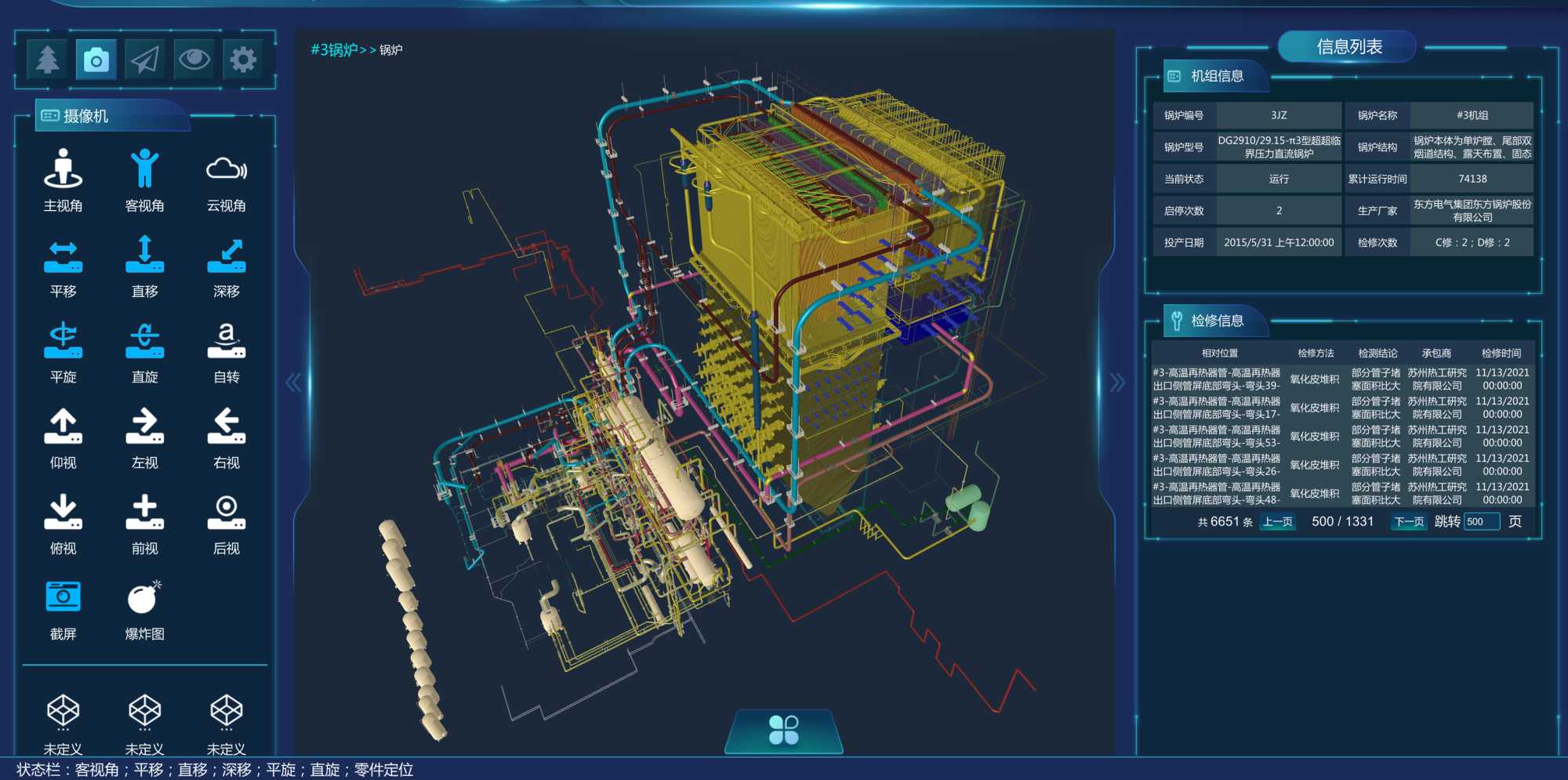Collapse right info panel with double-chevron arrow

(x=1117, y=383)
